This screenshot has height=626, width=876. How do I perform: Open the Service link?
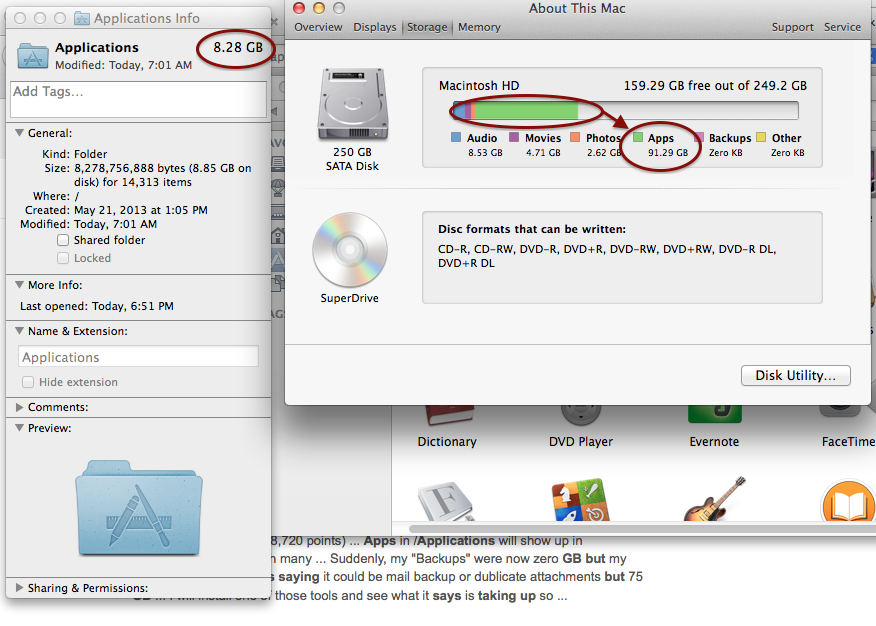(x=842, y=27)
